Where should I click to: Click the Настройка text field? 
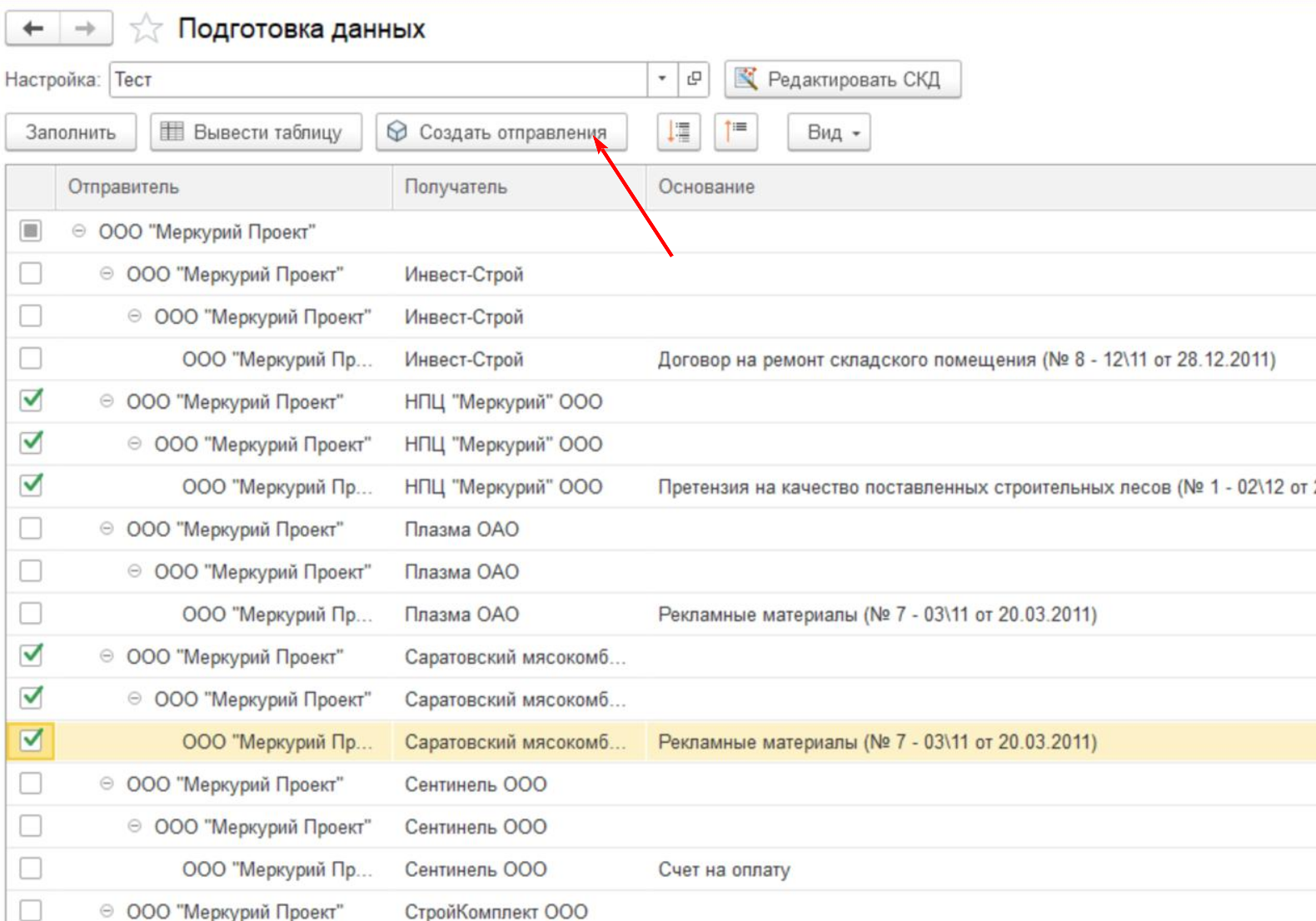[x=379, y=79]
